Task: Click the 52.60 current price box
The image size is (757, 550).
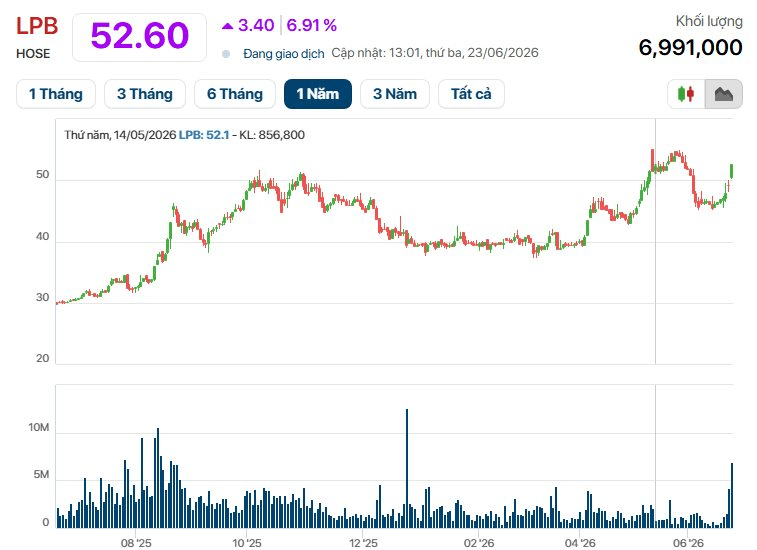Action: tap(140, 37)
